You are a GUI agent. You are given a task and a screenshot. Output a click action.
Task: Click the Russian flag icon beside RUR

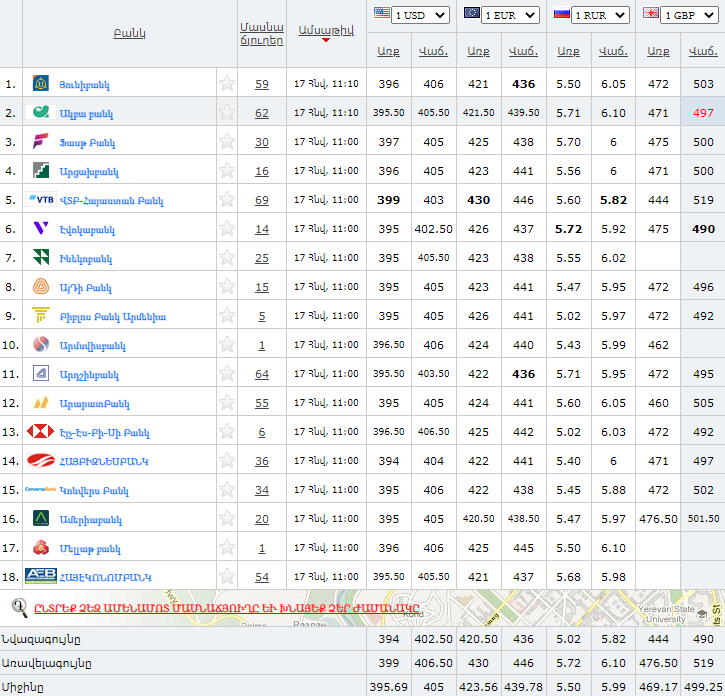tap(561, 13)
